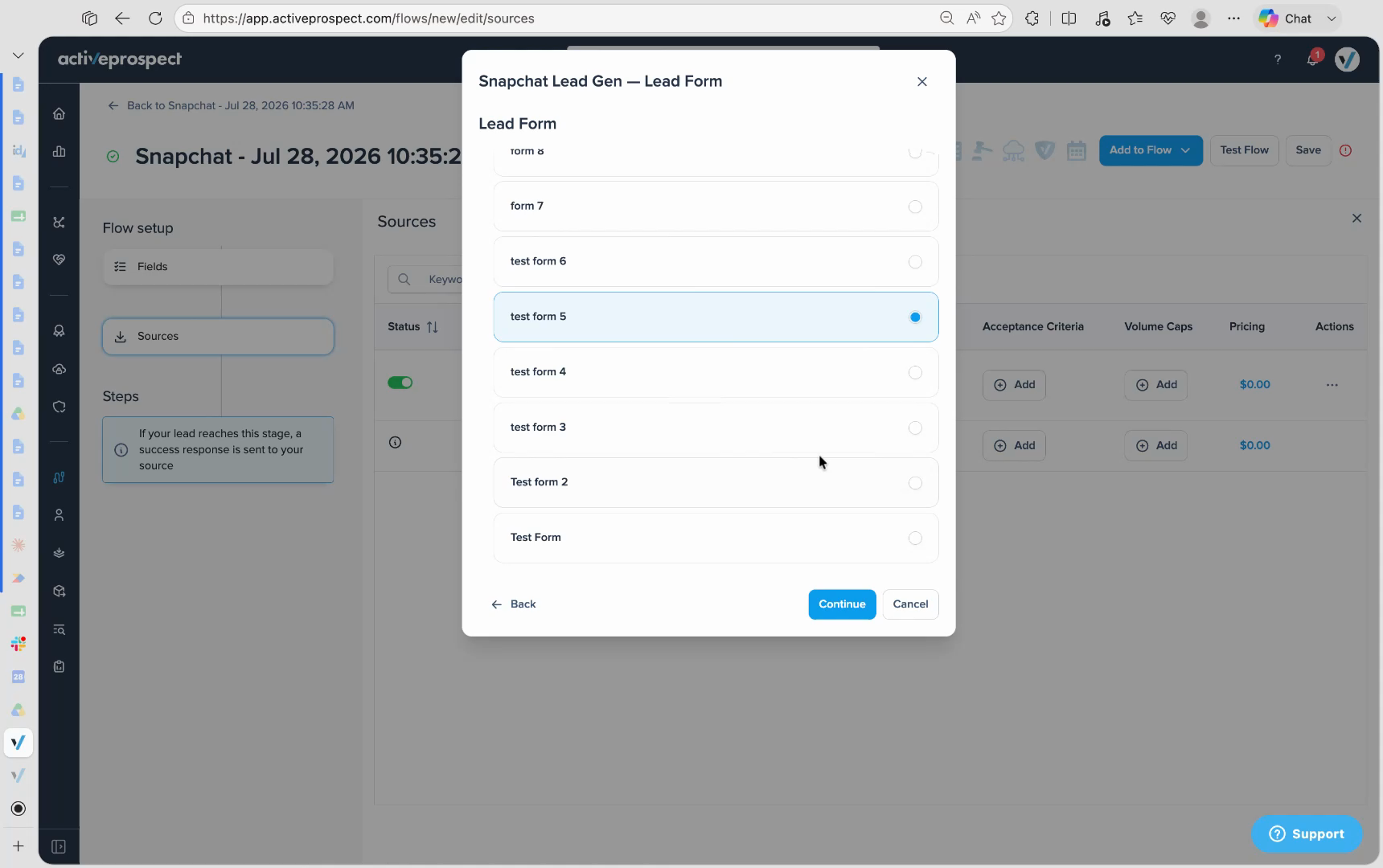Click the plus icon at browser sidebar bottom
This screenshot has width=1383, height=868.
click(18, 846)
